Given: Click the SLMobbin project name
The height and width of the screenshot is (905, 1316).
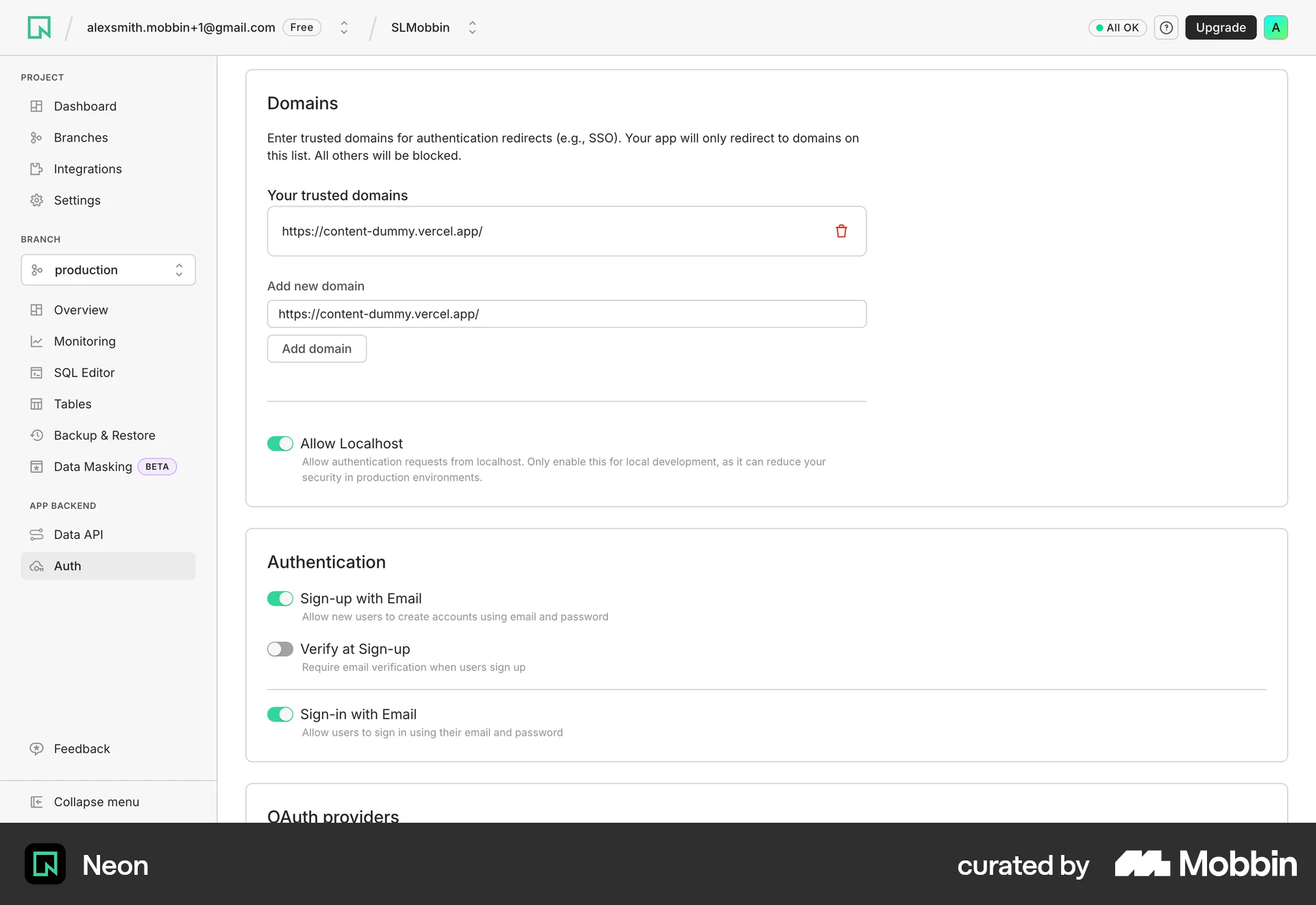Looking at the screenshot, I should tap(420, 27).
